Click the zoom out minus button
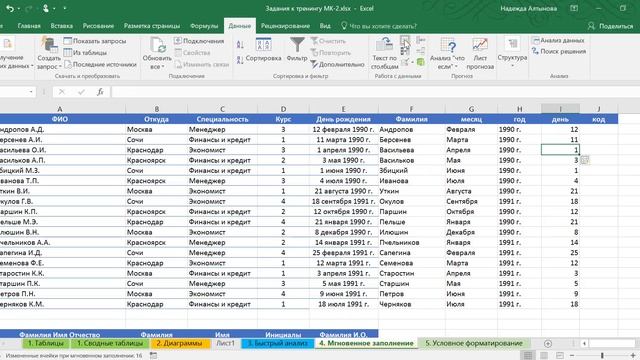Viewport: 640px width, 360px height. [572, 356]
